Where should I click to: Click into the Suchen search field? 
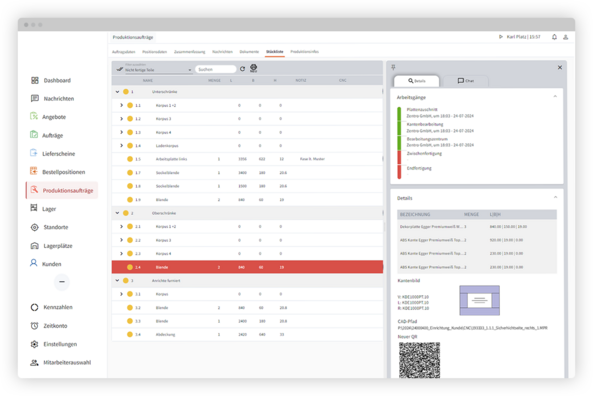tap(216, 69)
